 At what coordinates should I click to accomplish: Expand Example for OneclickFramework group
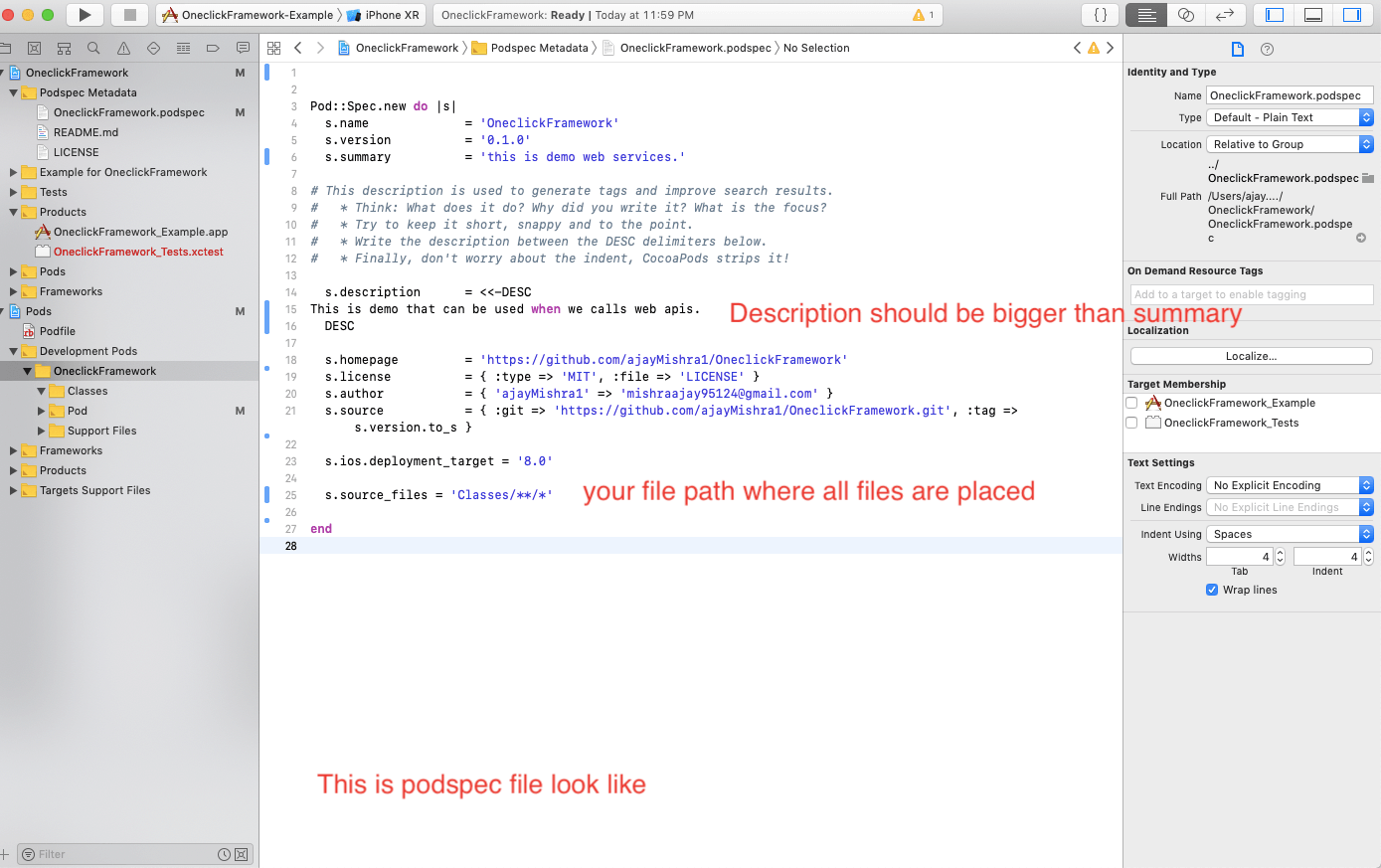tap(14, 172)
